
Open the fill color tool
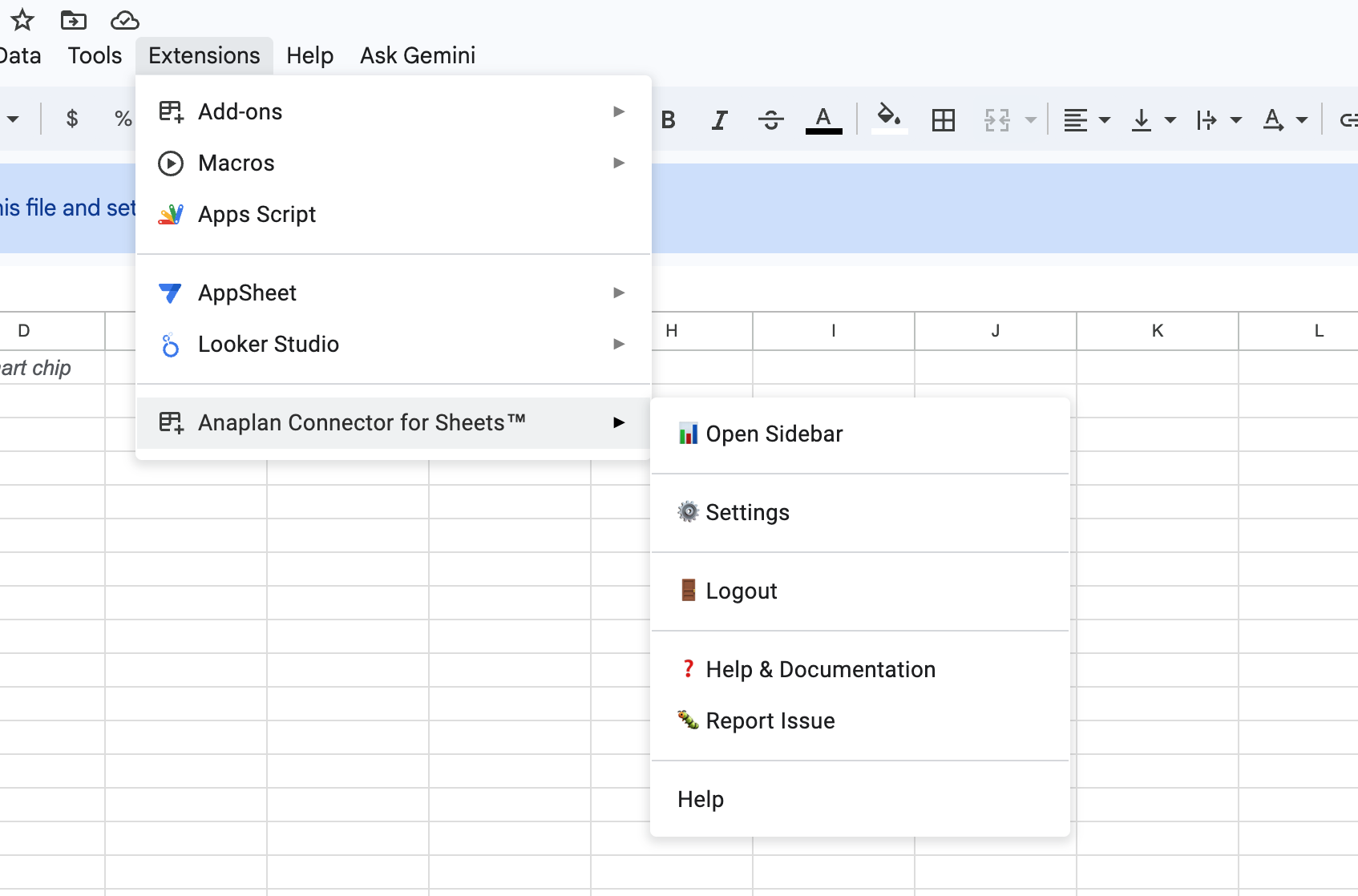point(889,119)
